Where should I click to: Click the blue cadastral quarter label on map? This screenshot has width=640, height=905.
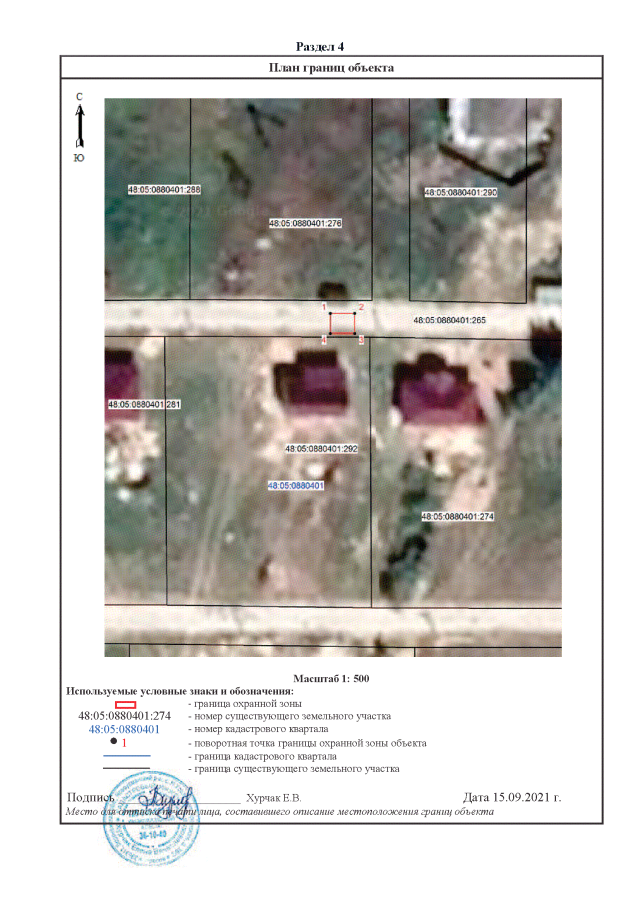coord(296,485)
